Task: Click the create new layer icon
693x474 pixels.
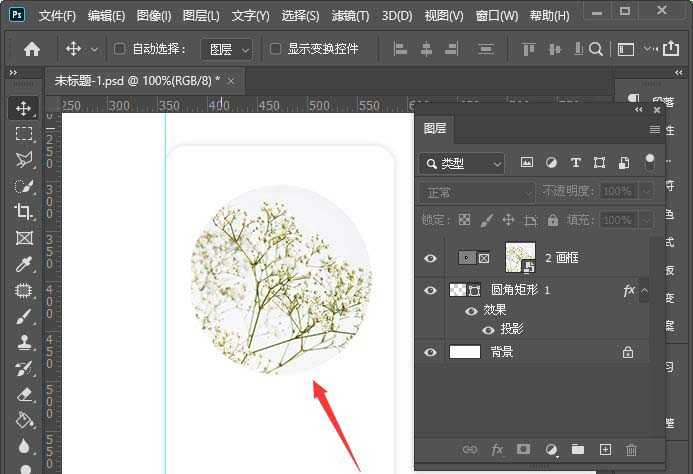Action: 605,451
